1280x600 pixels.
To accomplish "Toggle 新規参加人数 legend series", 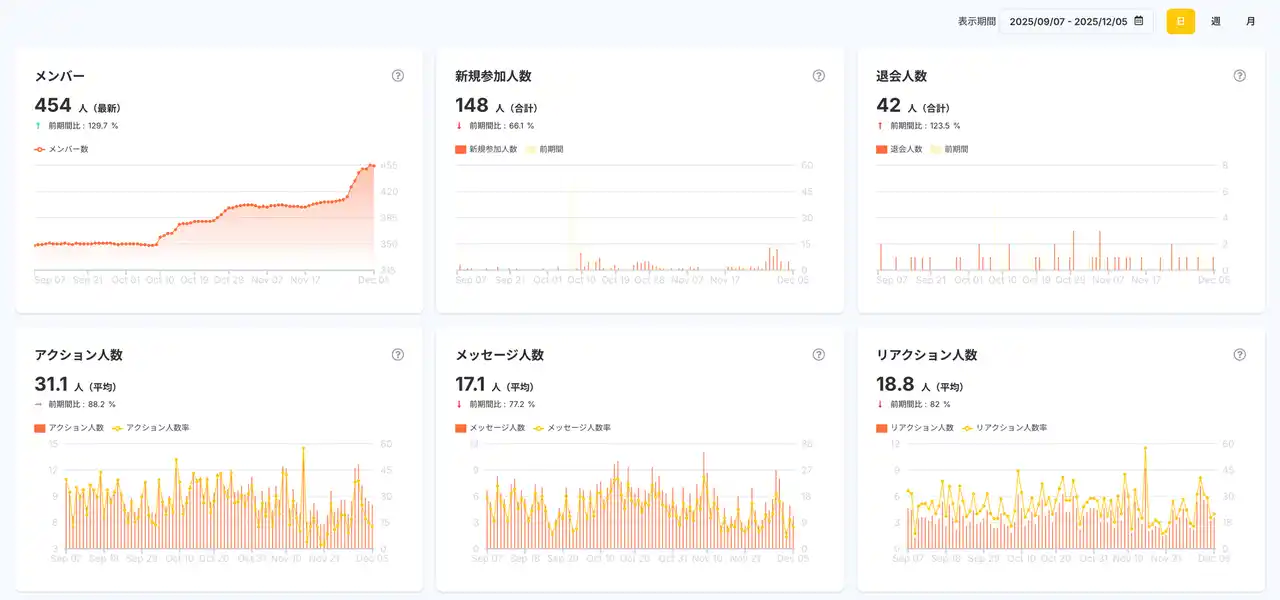I will pyautogui.click(x=486, y=149).
